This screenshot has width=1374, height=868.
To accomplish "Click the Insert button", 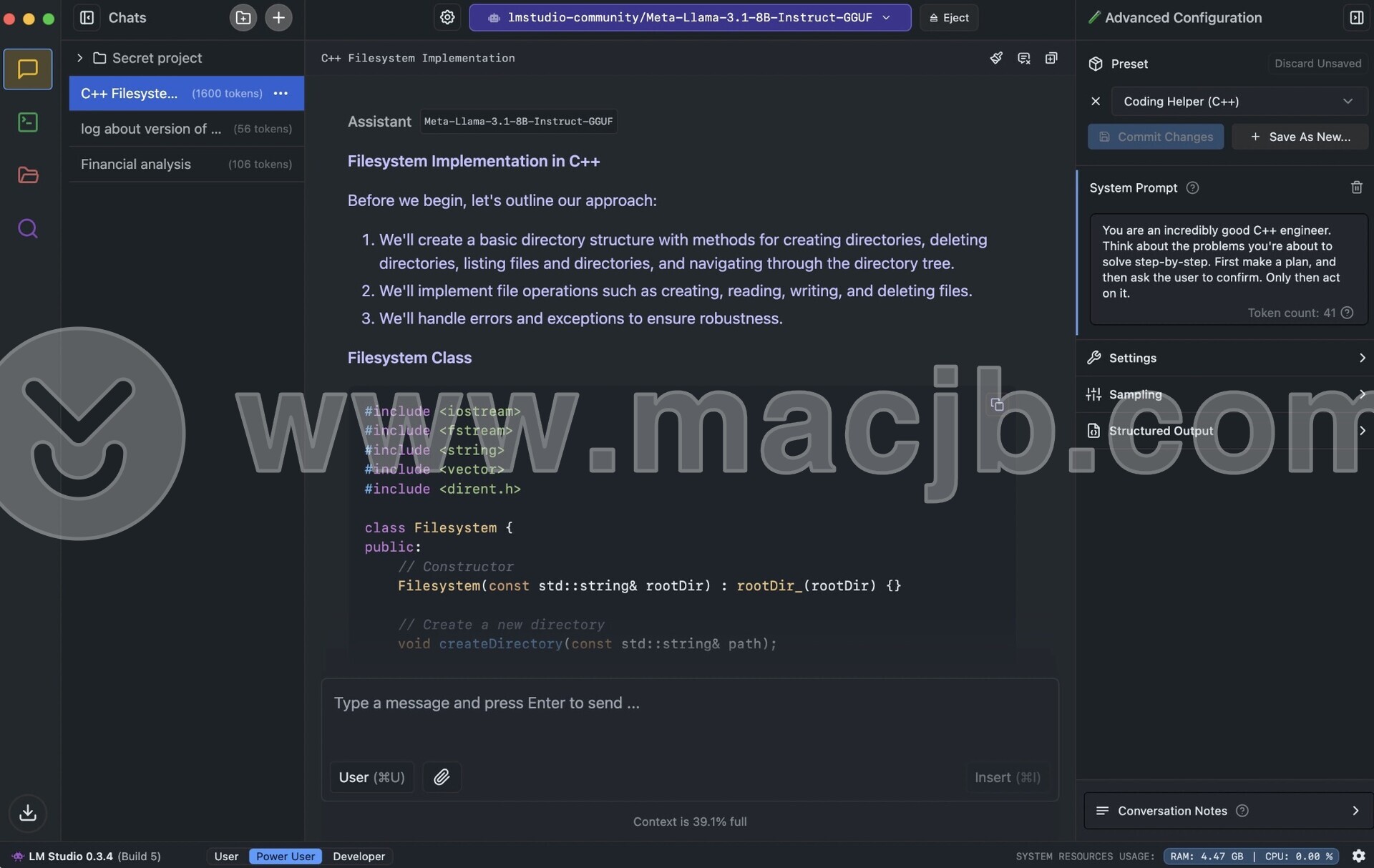I will click(x=1008, y=777).
